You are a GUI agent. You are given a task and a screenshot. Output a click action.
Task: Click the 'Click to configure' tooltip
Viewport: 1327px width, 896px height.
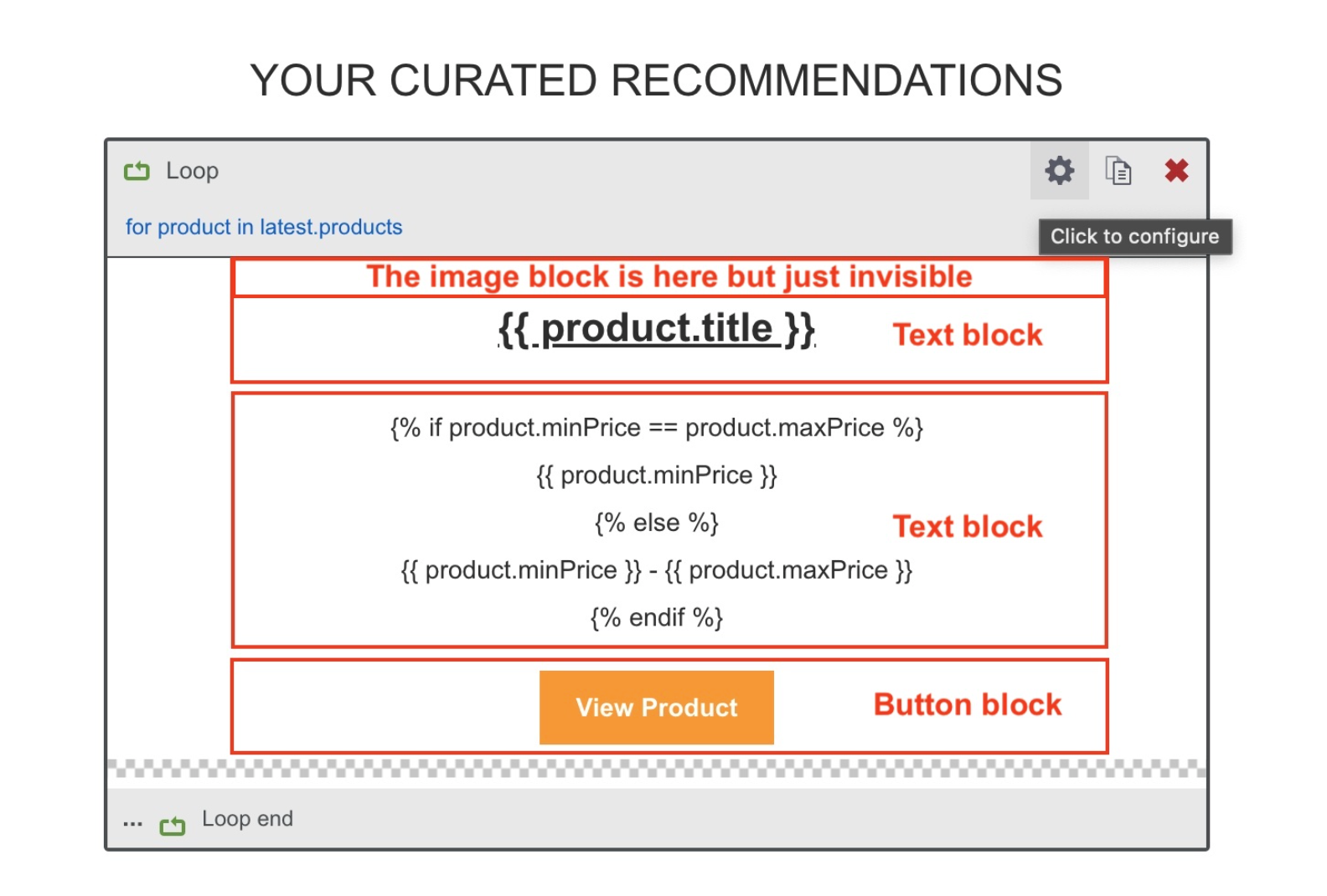[x=1134, y=237]
